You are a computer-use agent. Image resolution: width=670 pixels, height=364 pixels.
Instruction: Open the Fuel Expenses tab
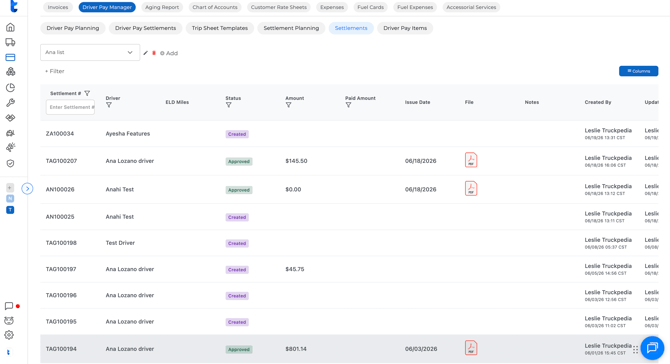(x=415, y=7)
